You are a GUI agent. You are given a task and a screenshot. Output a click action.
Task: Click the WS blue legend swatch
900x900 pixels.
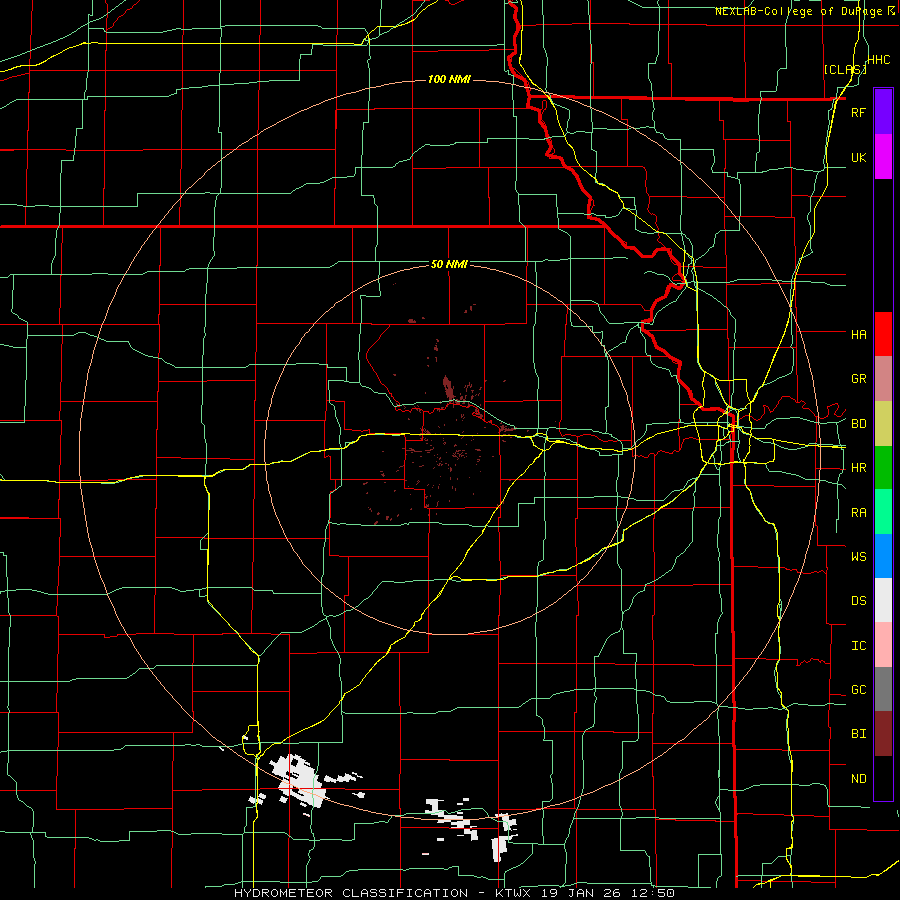(x=883, y=556)
